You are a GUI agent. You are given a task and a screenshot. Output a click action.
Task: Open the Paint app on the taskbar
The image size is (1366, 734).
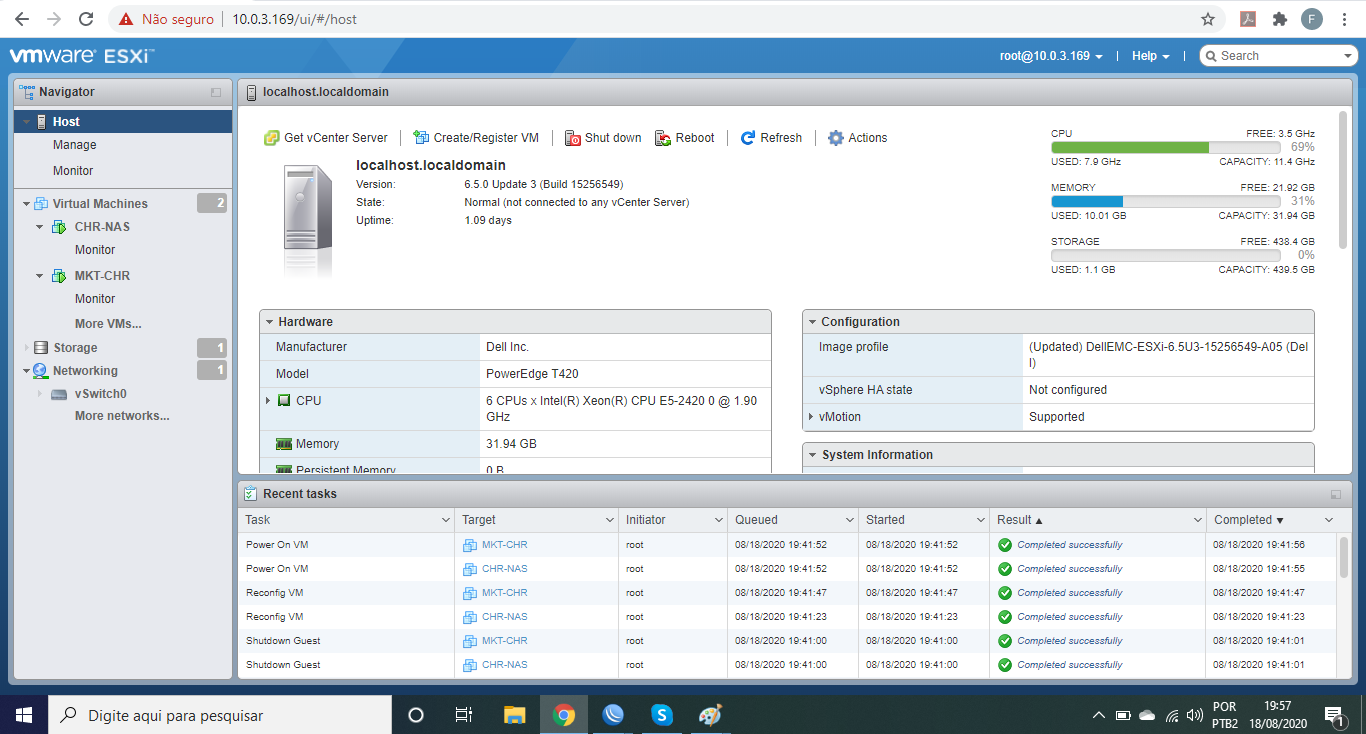pyautogui.click(x=709, y=715)
